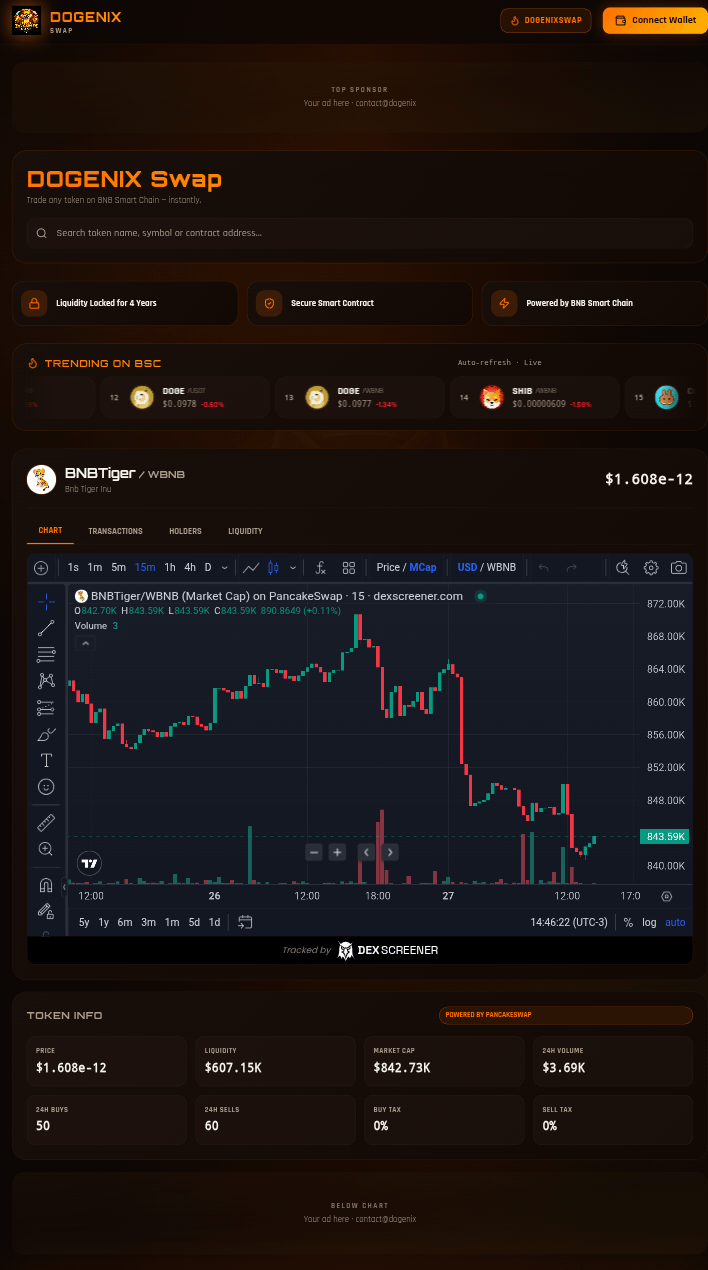Open the Fibonacci retracement tools
Screen dimensions: 708x1270
pos(46,655)
